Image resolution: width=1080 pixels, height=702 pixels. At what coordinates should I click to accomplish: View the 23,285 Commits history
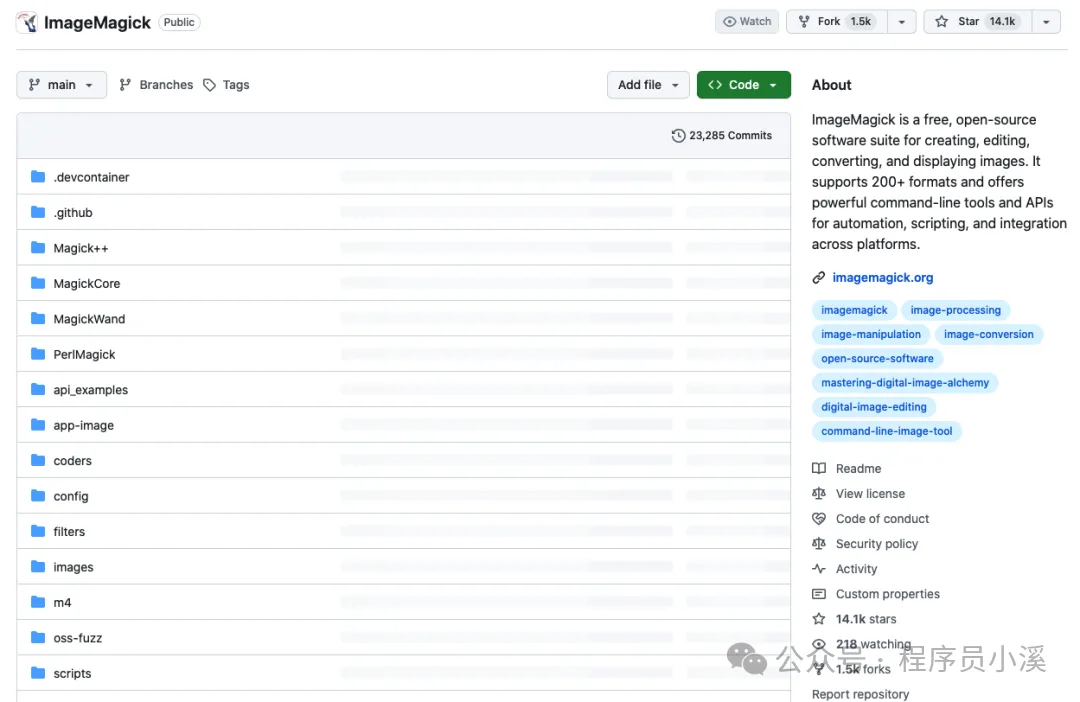pos(721,136)
